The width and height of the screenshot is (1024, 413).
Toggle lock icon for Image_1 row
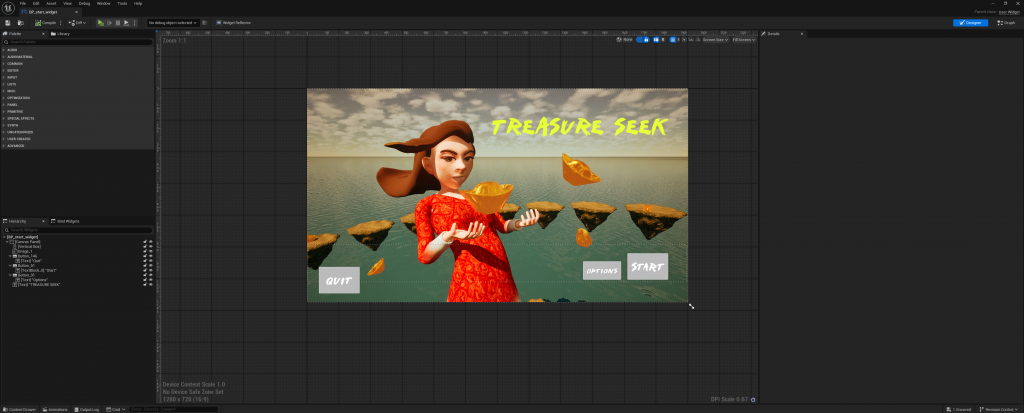(x=144, y=252)
